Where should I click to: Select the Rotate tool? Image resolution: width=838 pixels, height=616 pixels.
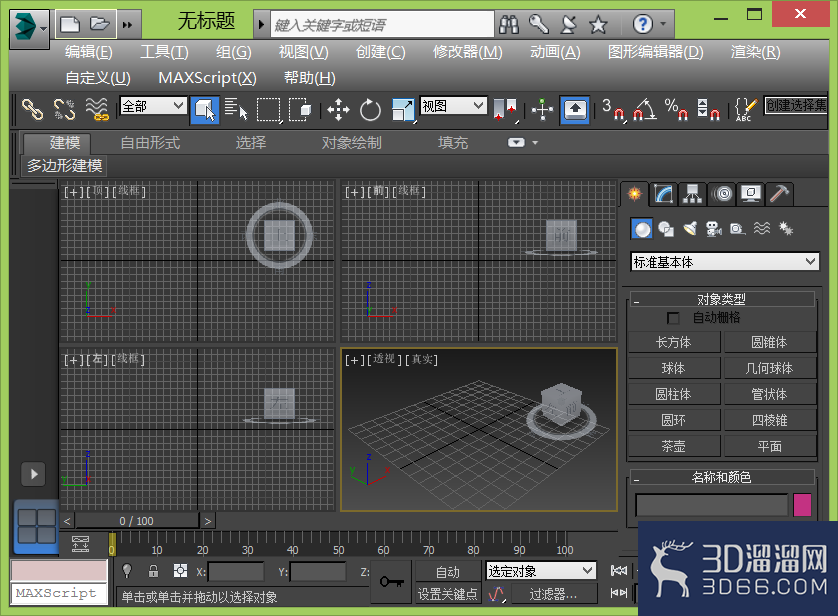point(370,110)
